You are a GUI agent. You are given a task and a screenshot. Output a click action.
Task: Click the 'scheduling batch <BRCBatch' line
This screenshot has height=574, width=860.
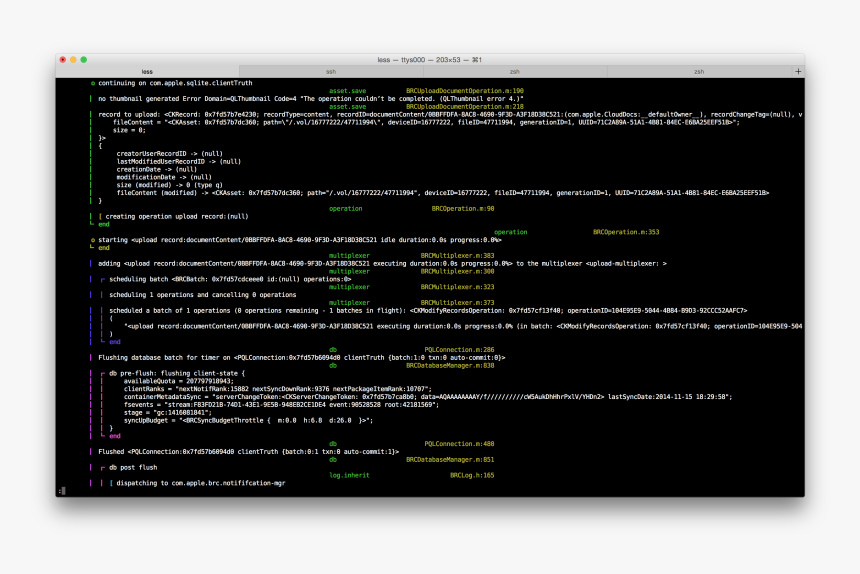pyautogui.click(x=230, y=280)
